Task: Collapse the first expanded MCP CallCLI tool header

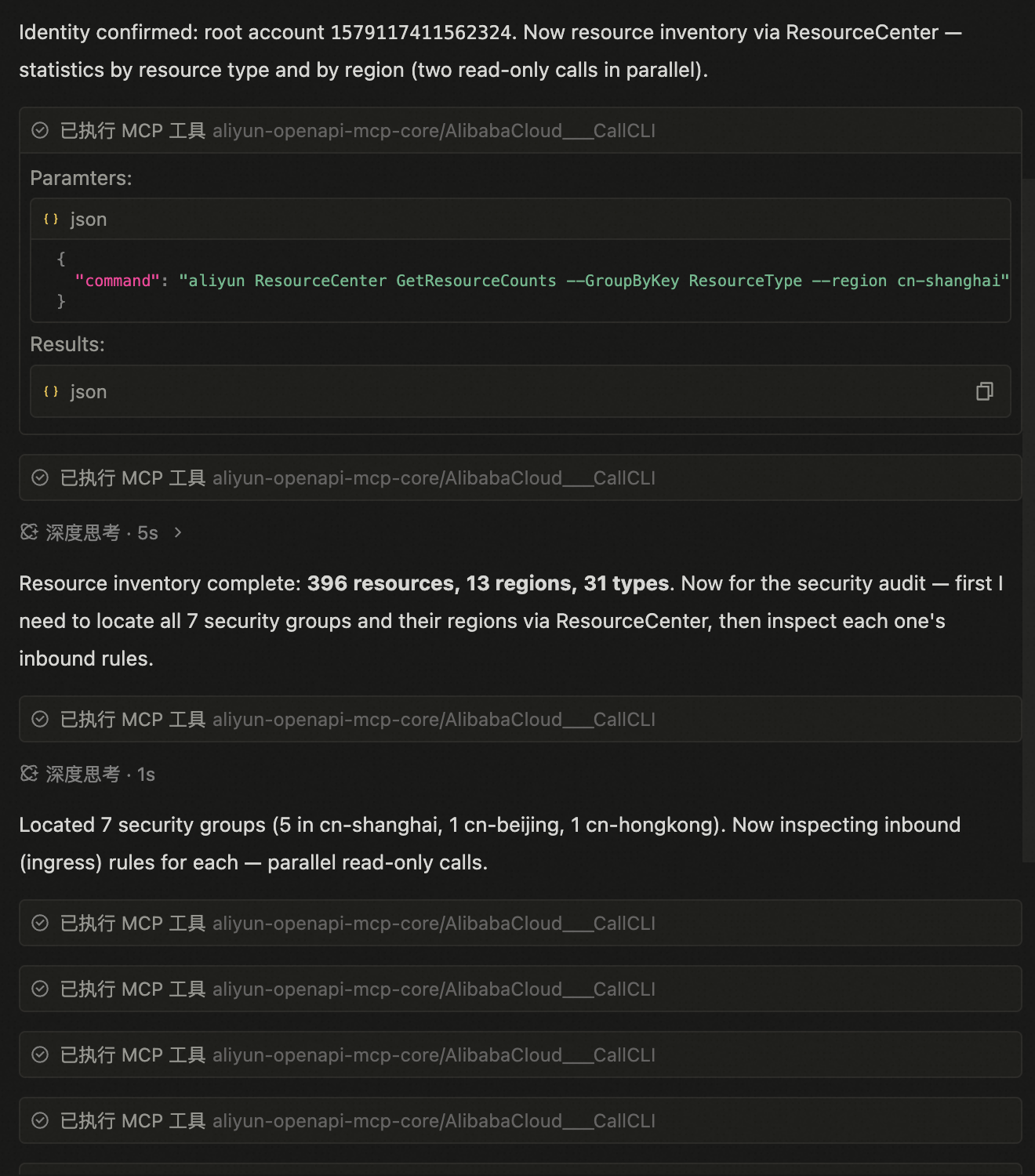Action: click(520, 130)
